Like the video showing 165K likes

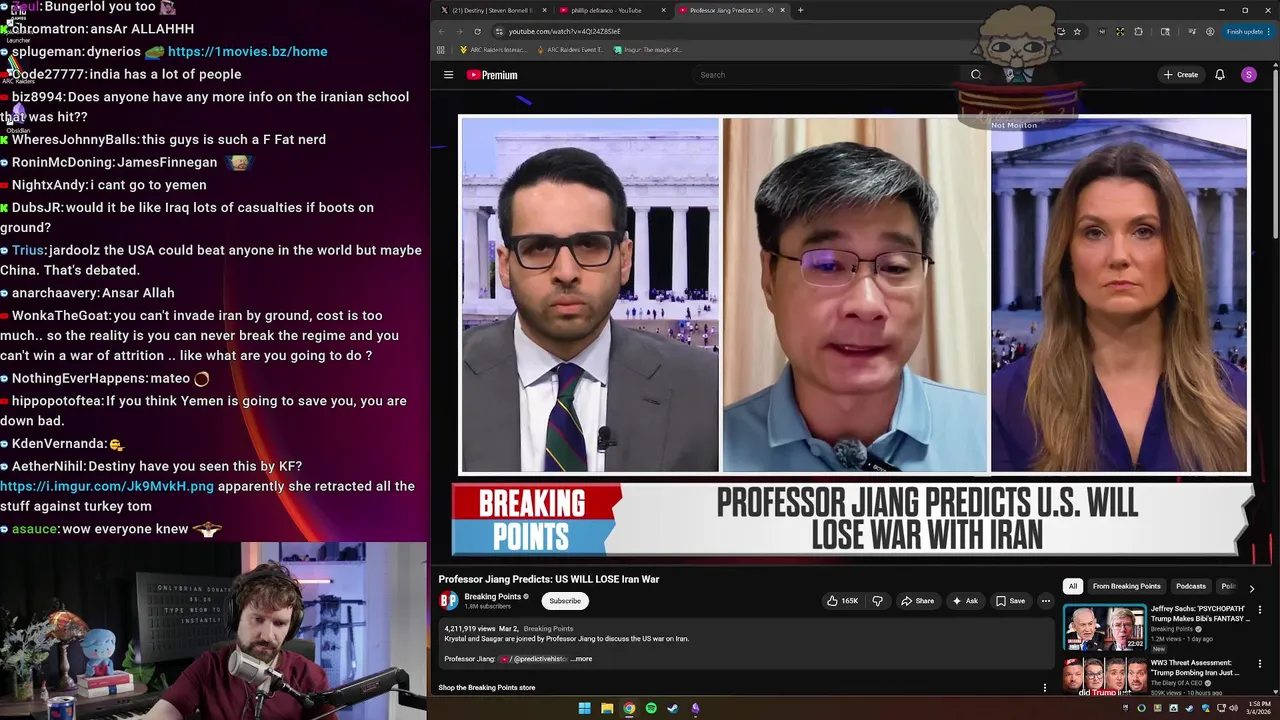tap(842, 601)
